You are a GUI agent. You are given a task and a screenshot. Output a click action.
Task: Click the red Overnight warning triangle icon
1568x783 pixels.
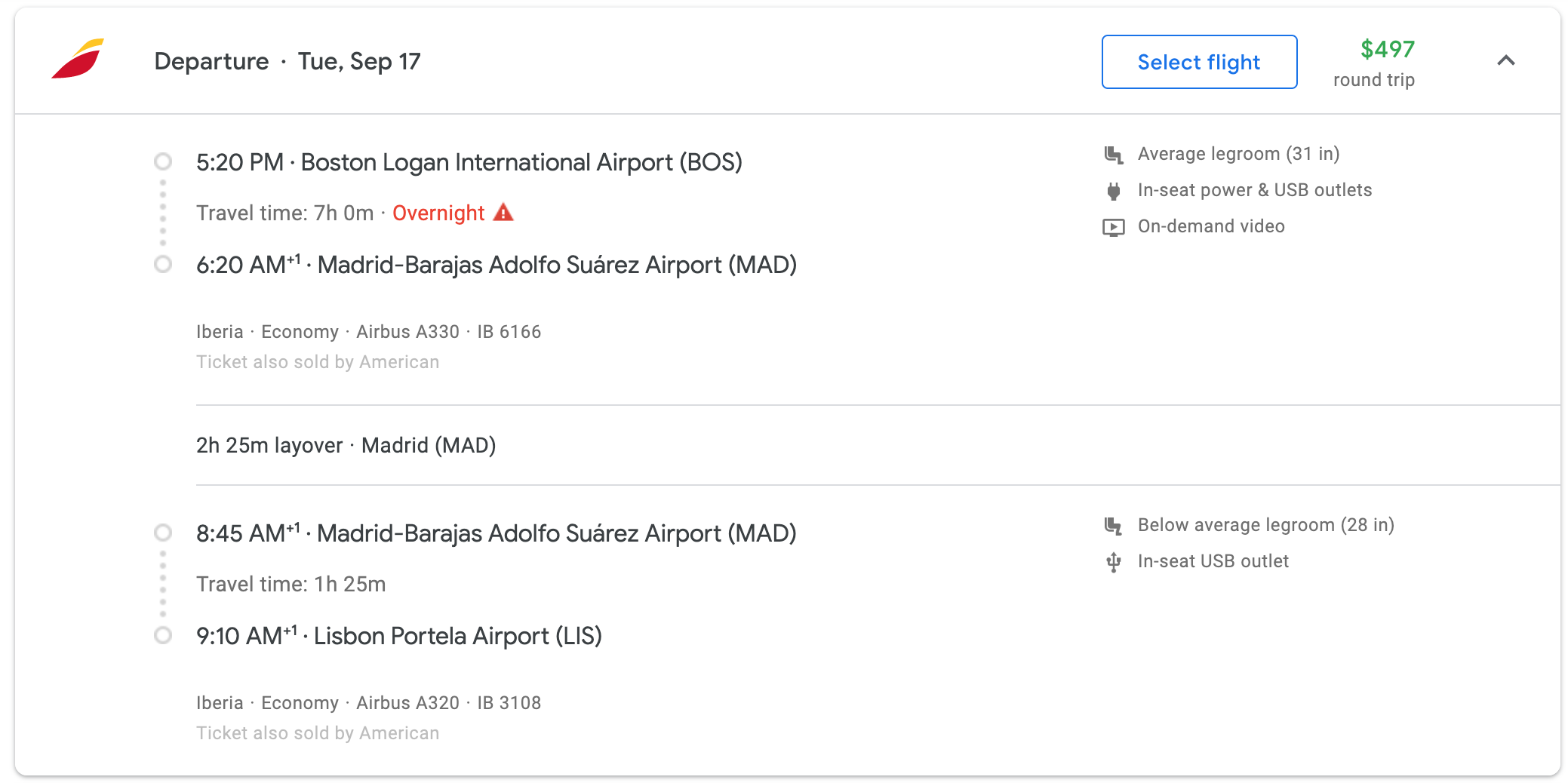coord(503,213)
